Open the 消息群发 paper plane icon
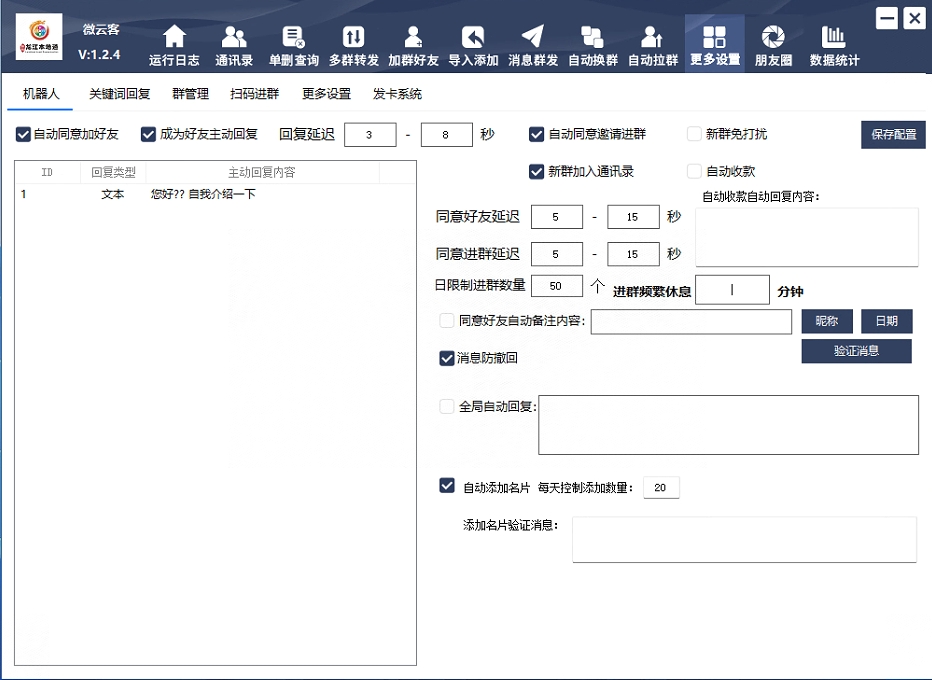Viewport: 932px width, 680px height. [533, 38]
